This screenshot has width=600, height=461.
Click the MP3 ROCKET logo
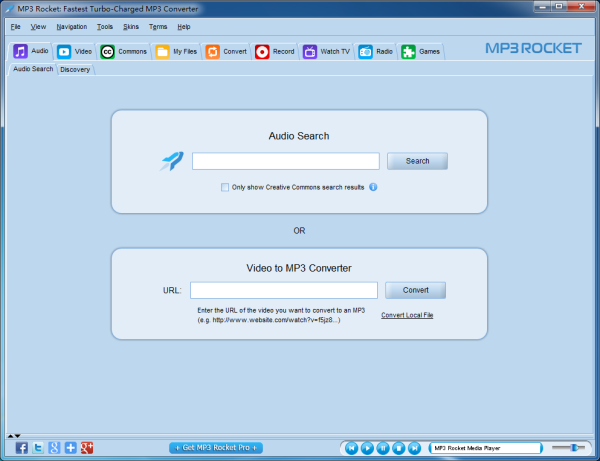pyautogui.click(x=533, y=48)
